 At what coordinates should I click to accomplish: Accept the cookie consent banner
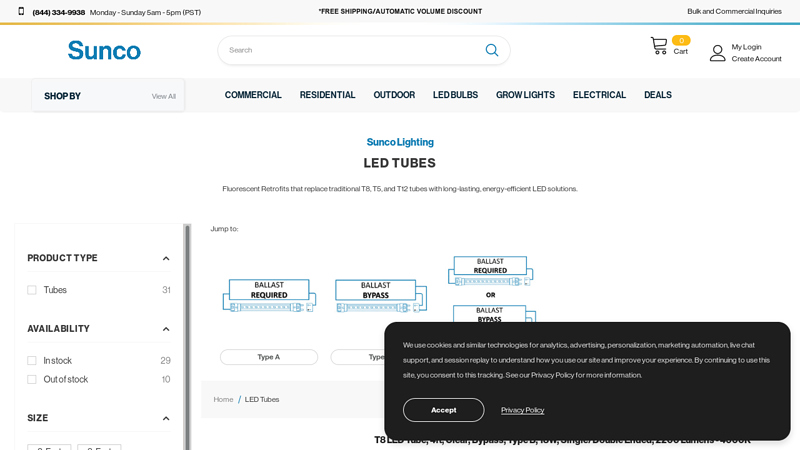coord(443,410)
